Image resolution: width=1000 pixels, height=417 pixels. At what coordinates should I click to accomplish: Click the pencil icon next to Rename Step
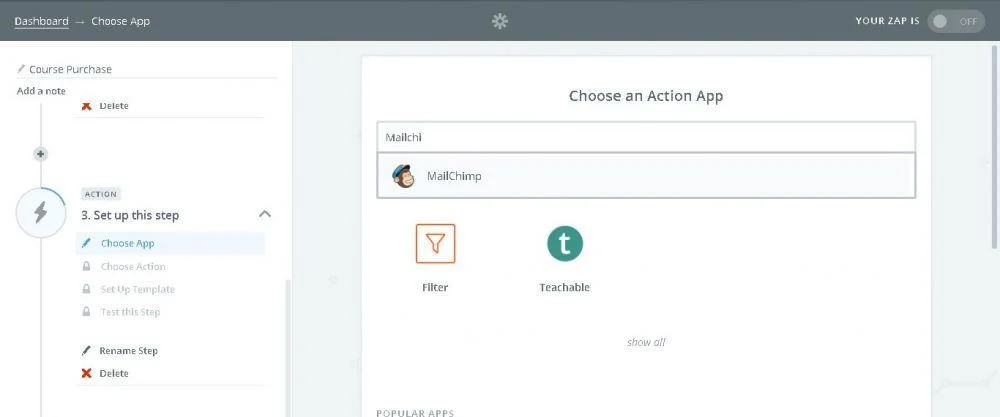87,351
